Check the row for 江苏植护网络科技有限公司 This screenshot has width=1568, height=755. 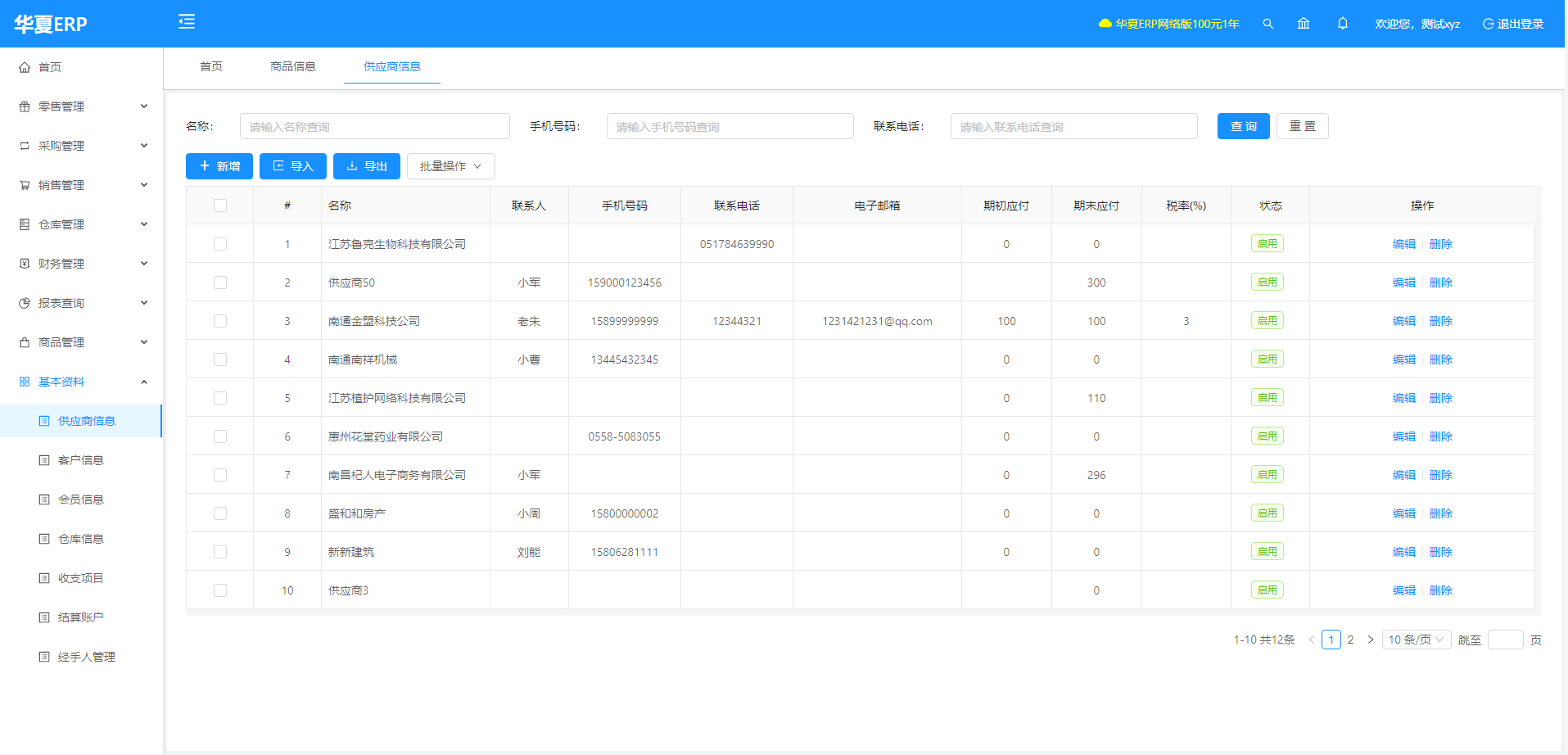pyautogui.click(x=220, y=398)
